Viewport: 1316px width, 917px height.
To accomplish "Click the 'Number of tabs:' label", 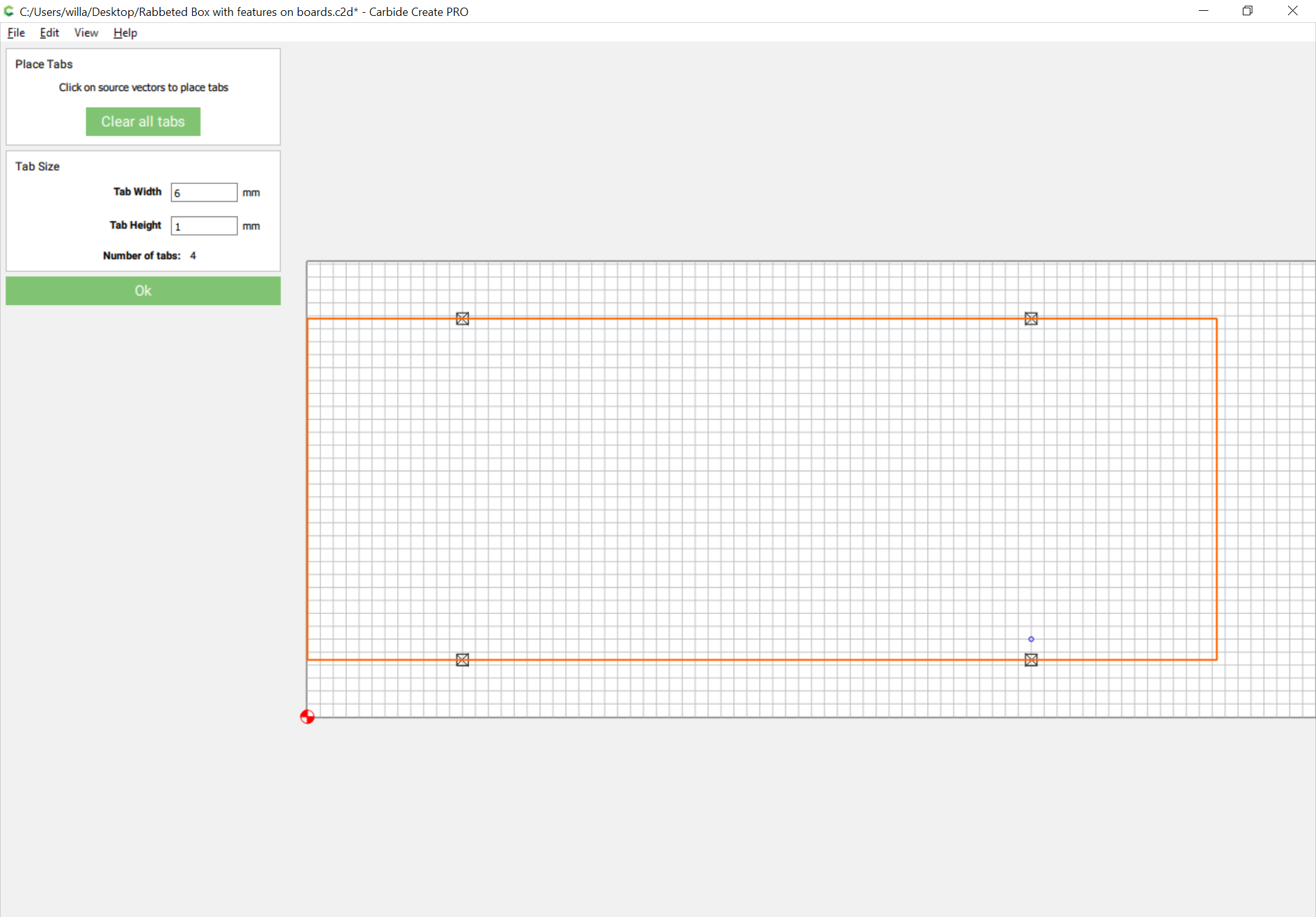I will [142, 255].
